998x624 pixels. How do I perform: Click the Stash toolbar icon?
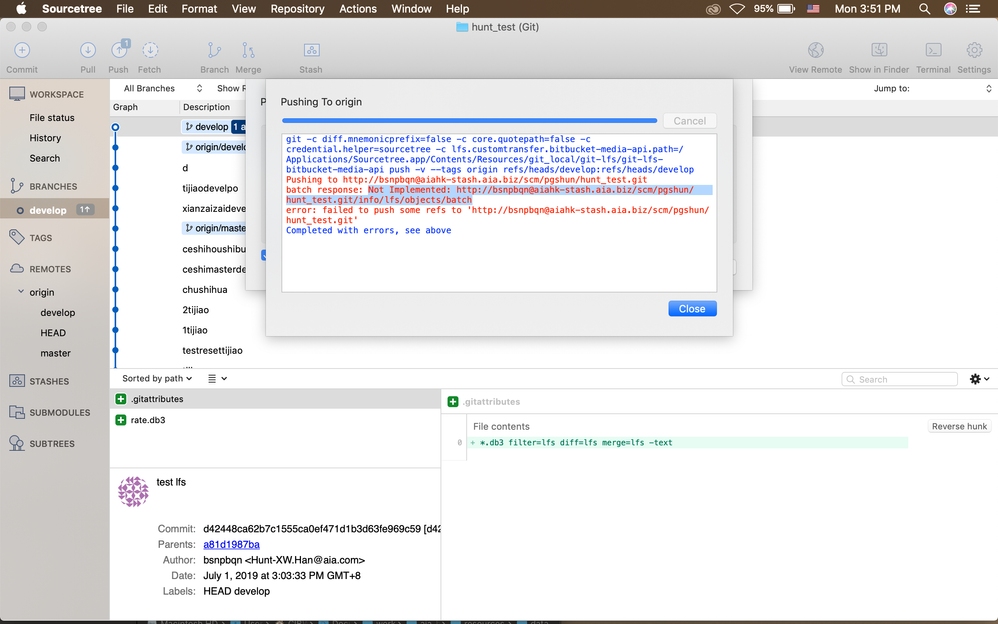pos(311,50)
